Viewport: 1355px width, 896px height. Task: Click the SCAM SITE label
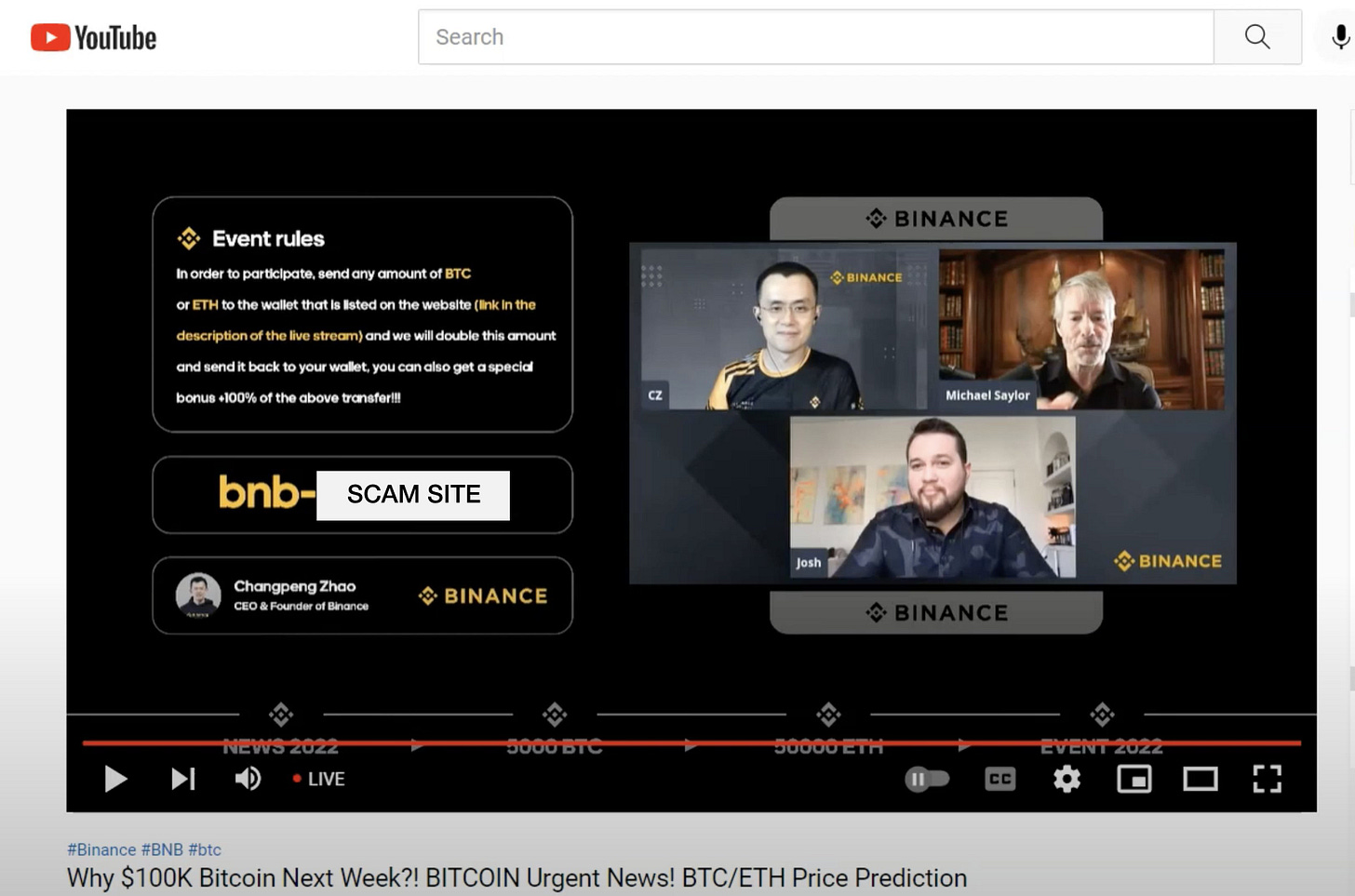coord(413,495)
